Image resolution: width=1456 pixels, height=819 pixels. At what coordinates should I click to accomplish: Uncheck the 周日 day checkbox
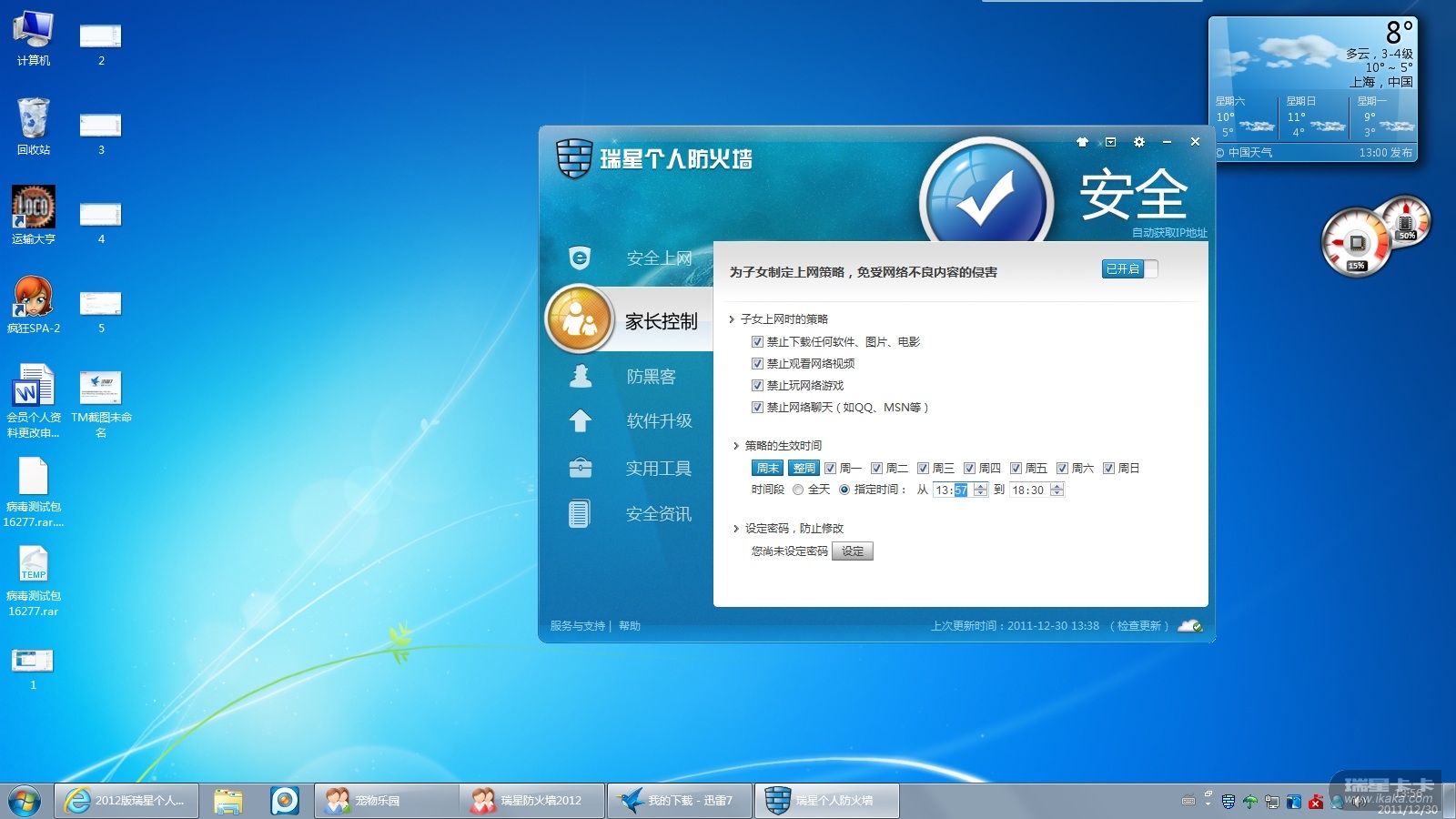tap(1108, 469)
